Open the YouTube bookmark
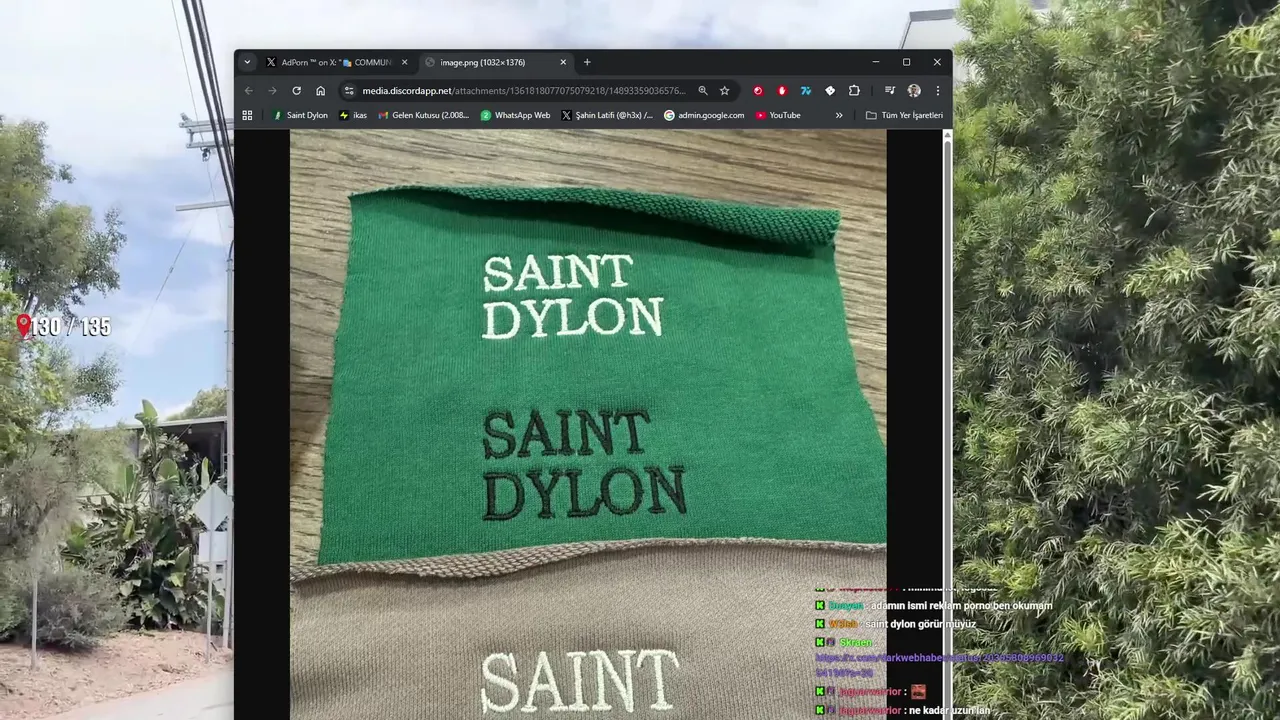The width and height of the screenshot is (1280, 720). [x=778, y=115]
